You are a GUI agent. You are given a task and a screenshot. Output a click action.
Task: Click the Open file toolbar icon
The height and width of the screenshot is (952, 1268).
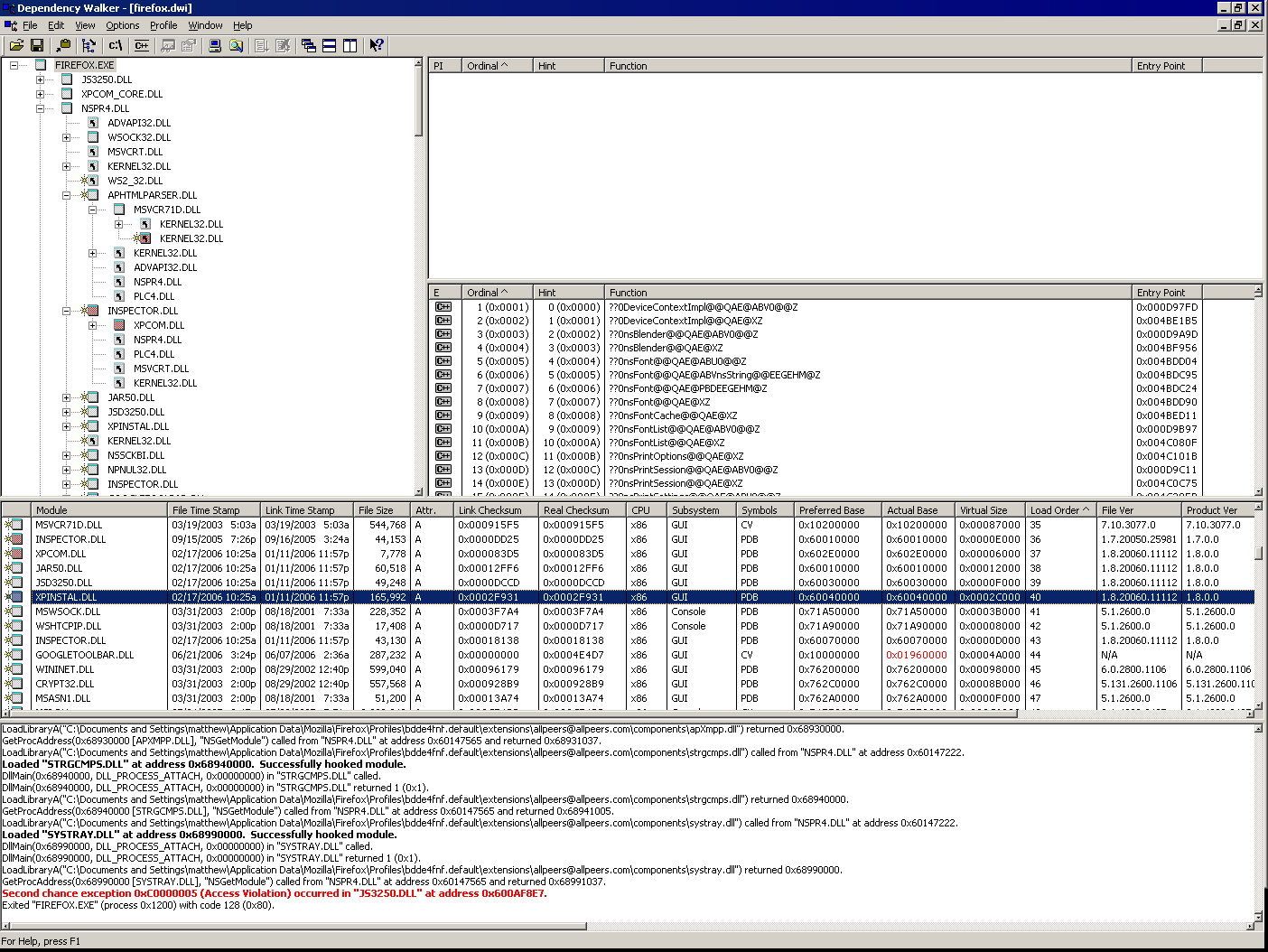pos(15,45)
